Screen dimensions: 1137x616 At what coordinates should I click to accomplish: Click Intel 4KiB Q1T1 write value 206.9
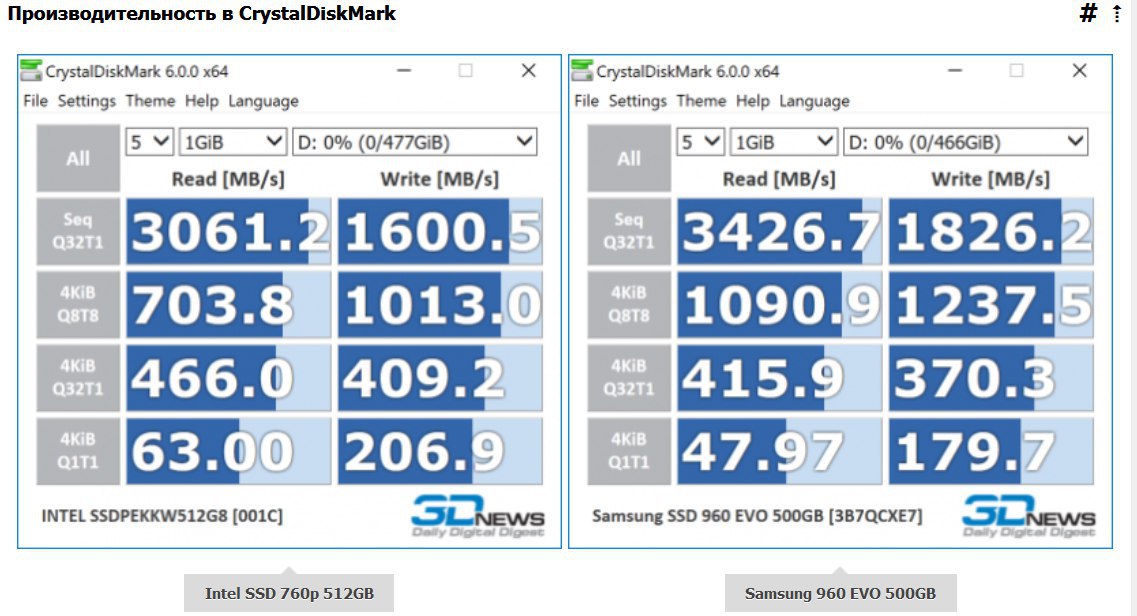[x=440, y=451]
